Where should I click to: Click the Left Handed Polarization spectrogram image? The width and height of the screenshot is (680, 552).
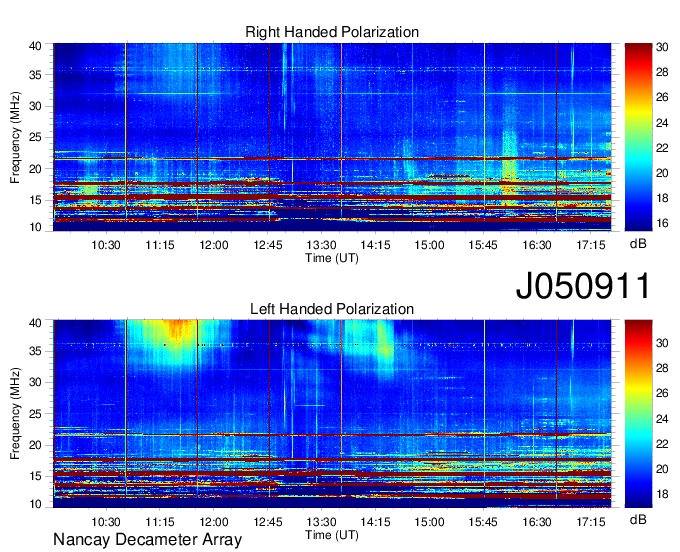[332, 414]
